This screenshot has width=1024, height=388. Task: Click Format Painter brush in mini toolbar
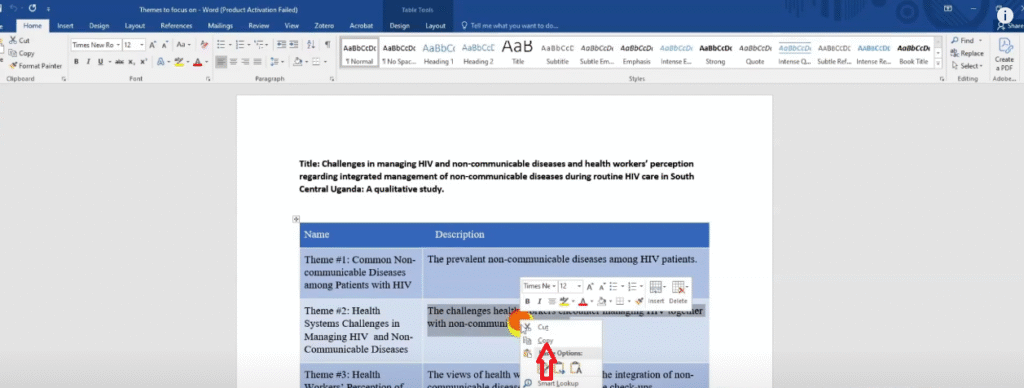point(639,301)
